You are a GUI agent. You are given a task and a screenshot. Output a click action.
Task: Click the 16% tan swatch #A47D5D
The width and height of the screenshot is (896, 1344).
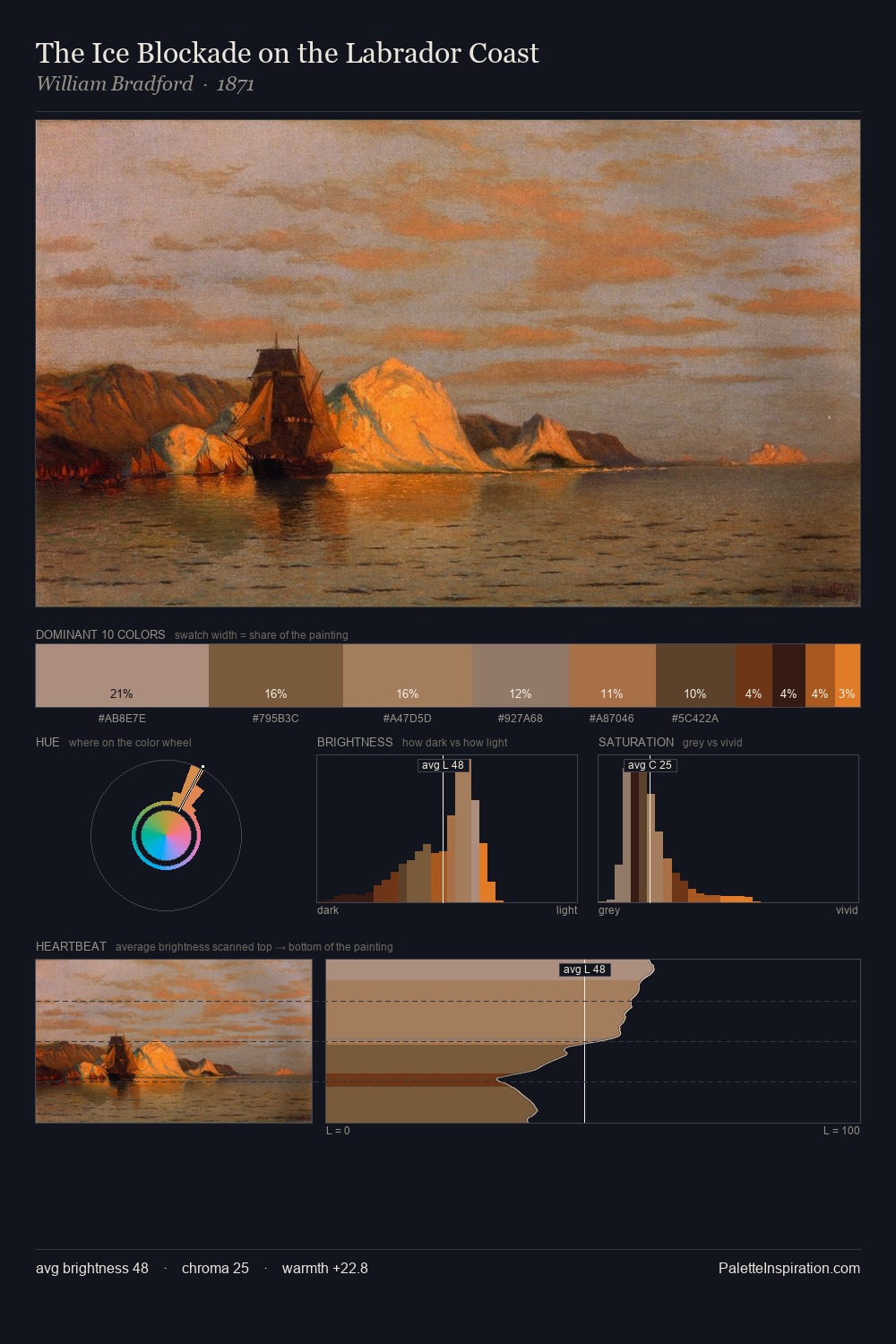408,676
